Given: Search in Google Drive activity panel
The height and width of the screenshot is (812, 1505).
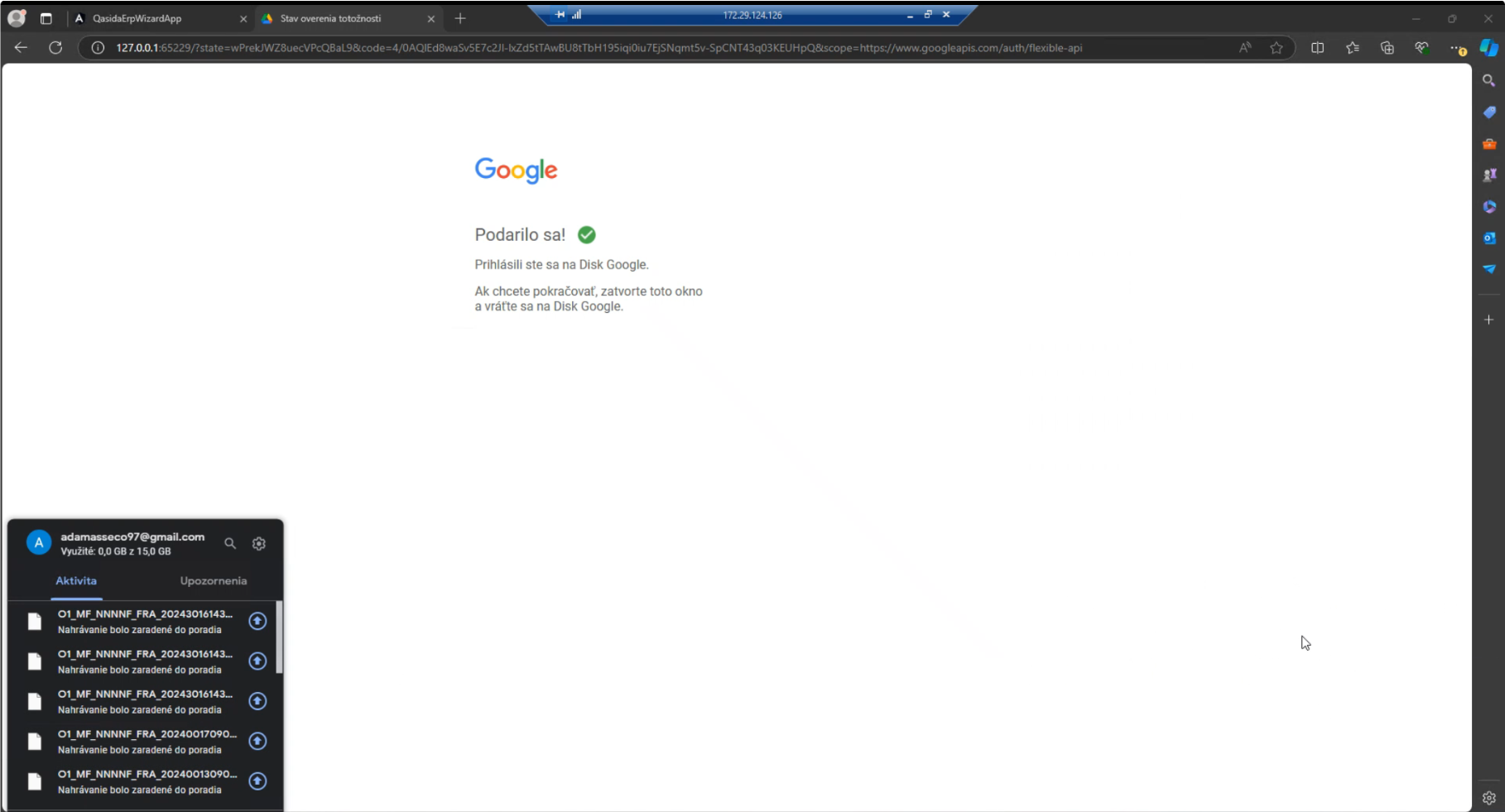Looking at the screenshot, I should [230, 543].
